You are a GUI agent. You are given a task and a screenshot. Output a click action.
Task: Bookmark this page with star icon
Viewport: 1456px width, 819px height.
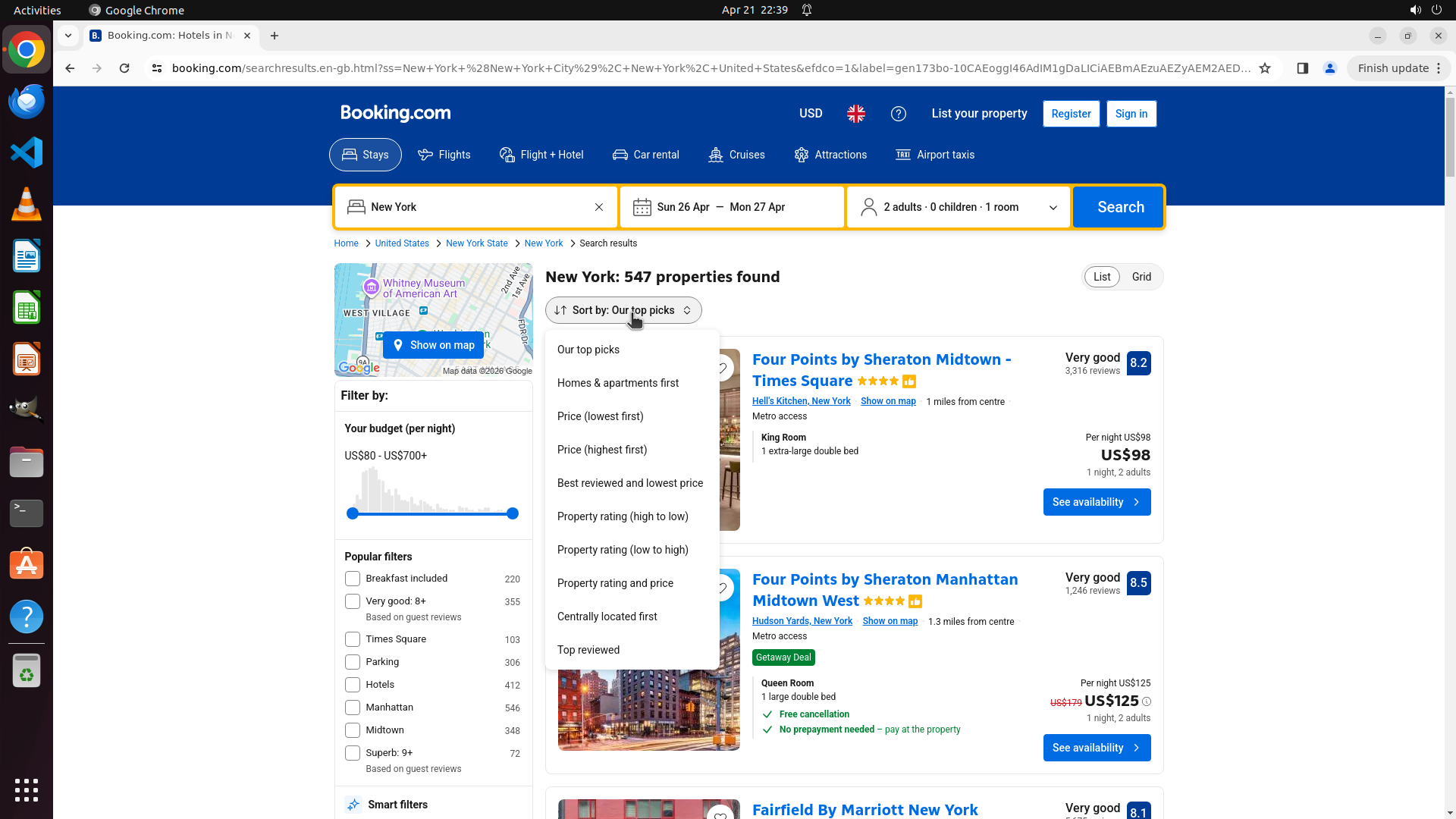1265,68
